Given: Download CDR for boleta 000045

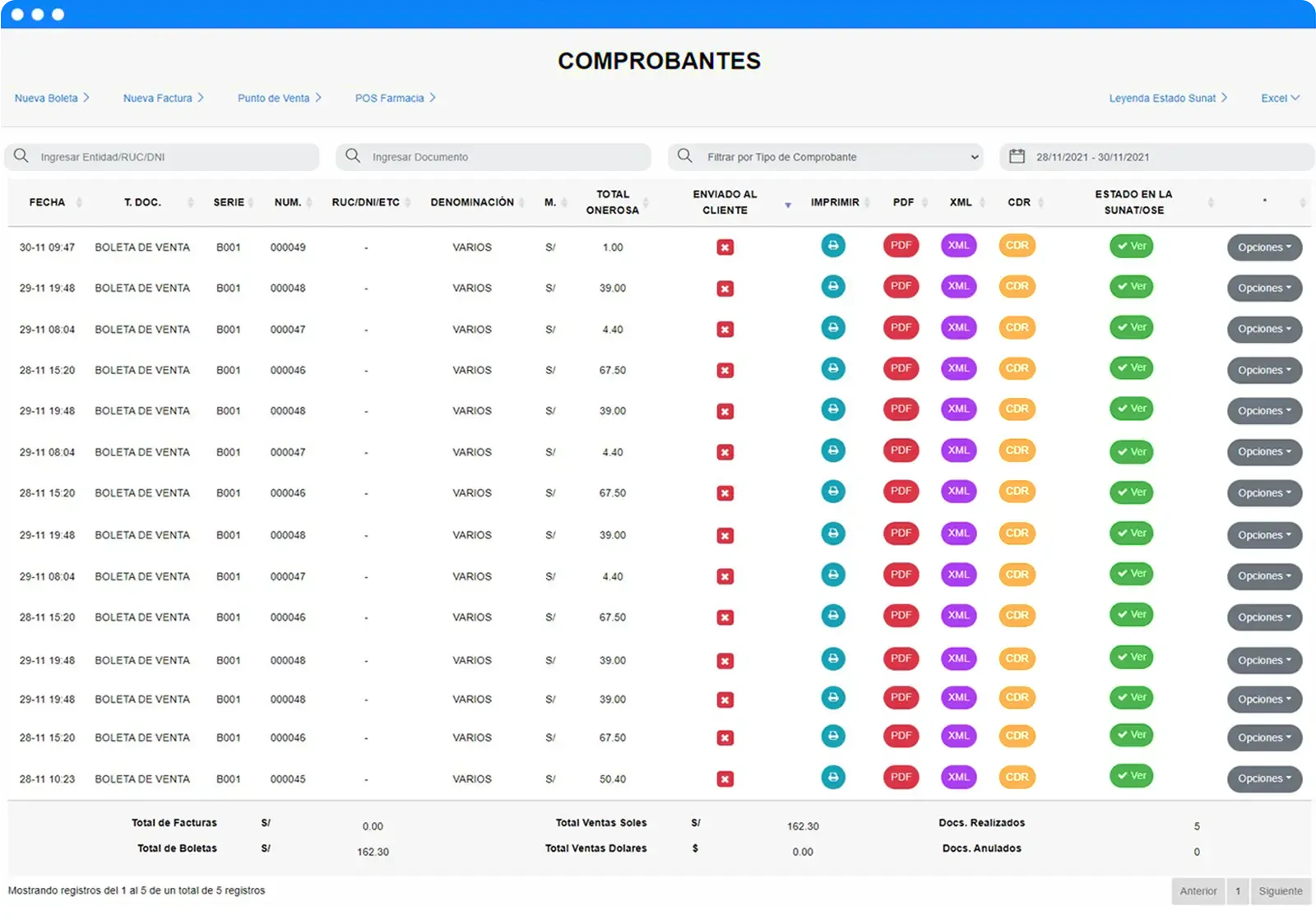Looking at the screenshot, I should [x=1017, y=777].
